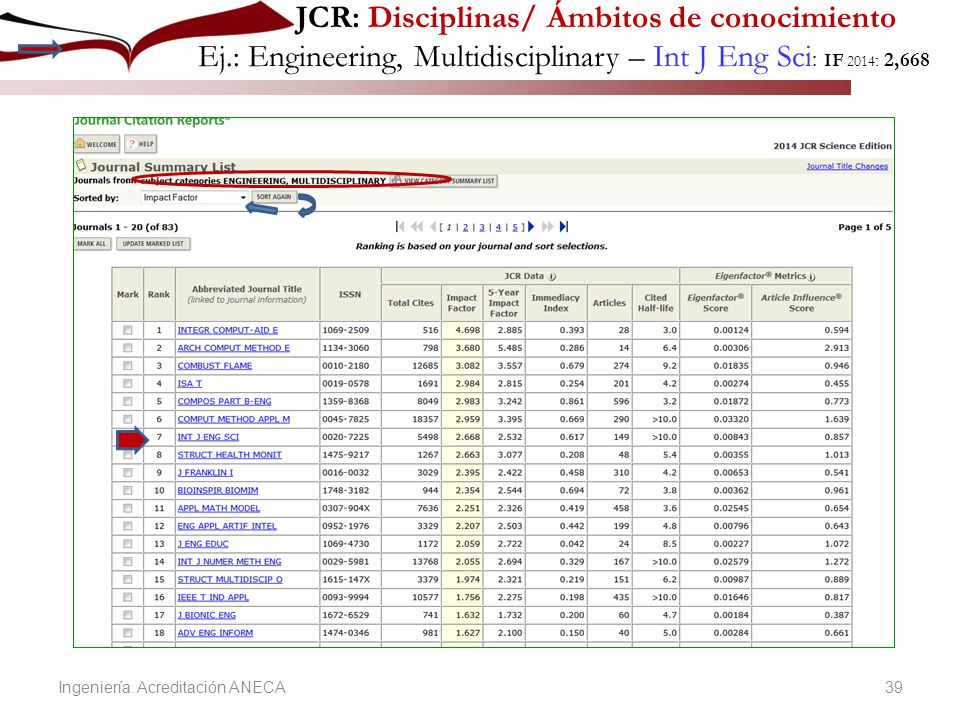960x720 pixels.
Task: Open J ENG EDUC journal link
Action: (x=203, y=544)
